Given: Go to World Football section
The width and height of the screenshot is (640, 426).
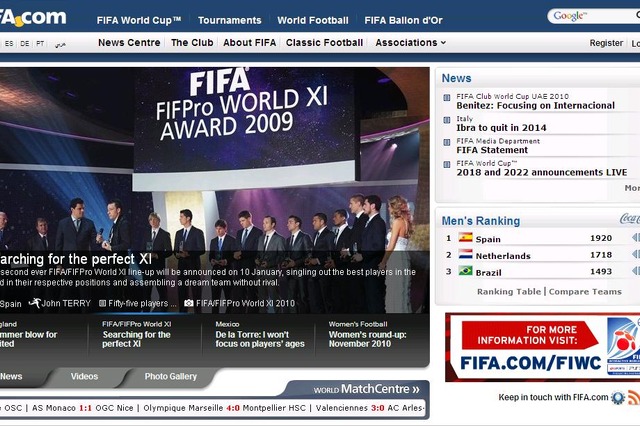Looking at the screenshot, I should tap(313, 20).
